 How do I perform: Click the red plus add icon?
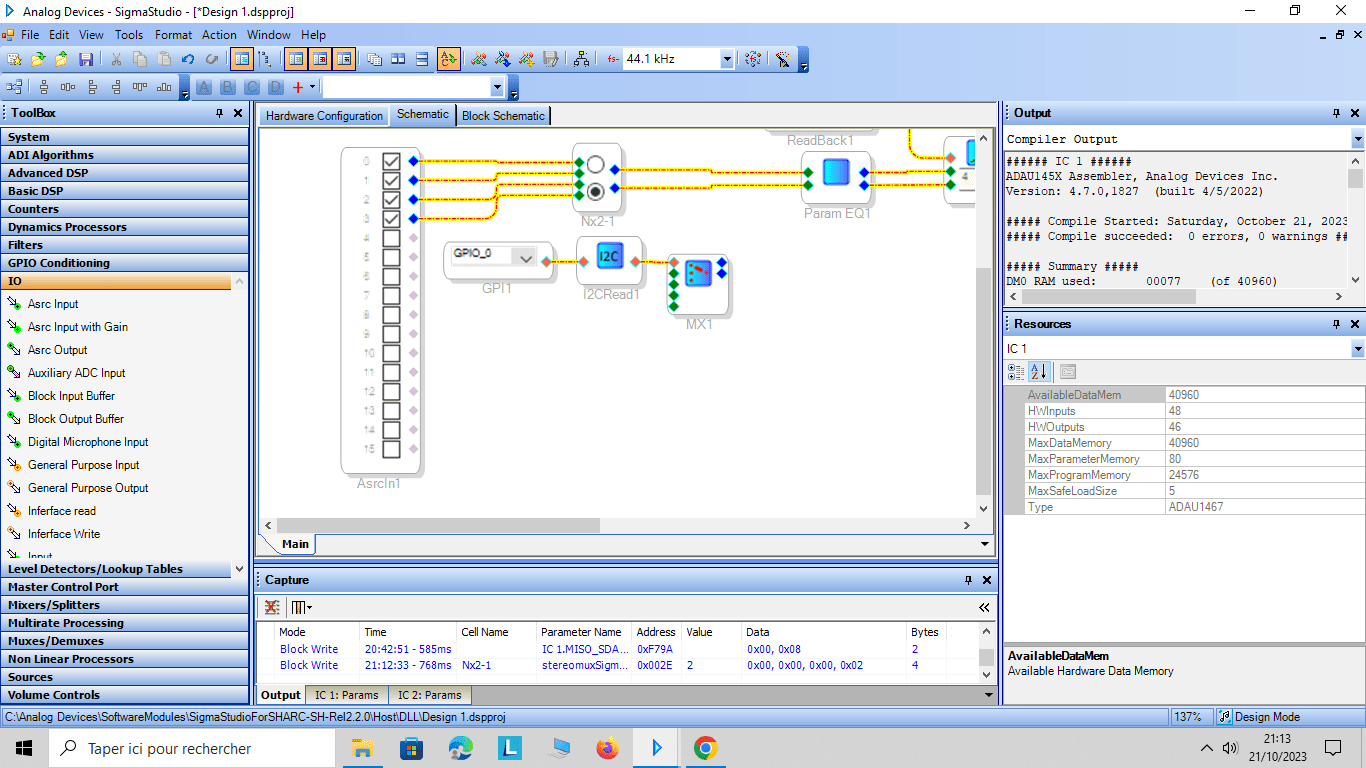point(298,87)
